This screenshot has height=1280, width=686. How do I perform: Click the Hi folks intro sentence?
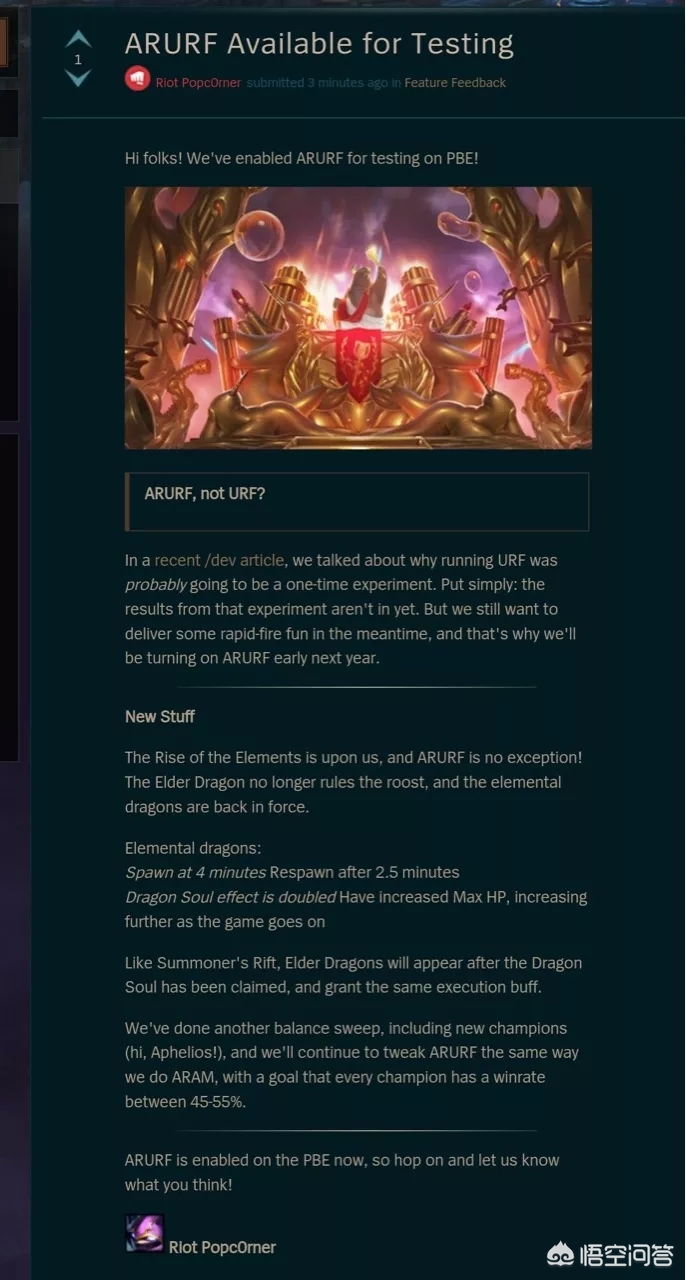302,158
